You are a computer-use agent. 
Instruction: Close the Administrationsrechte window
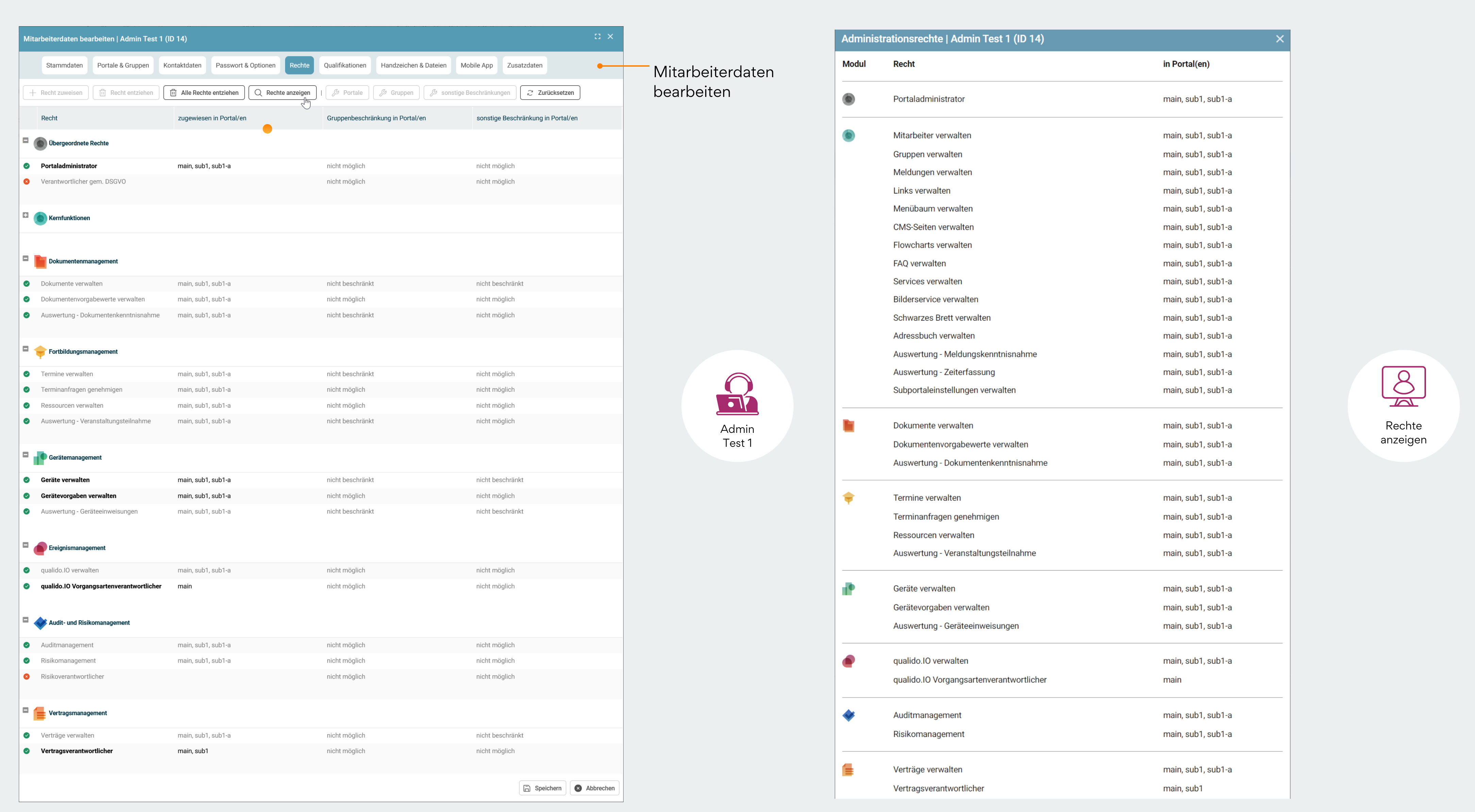coord(1280,39)
